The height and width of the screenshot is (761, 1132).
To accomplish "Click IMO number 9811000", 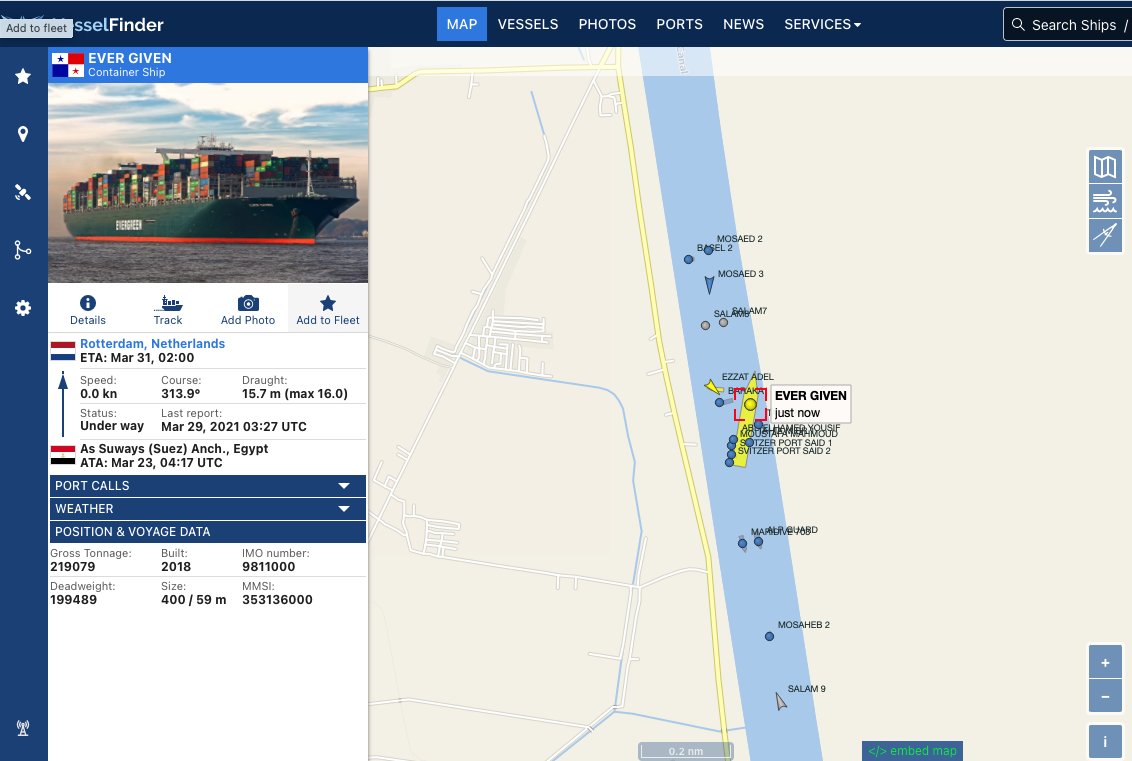I will 269,567.
